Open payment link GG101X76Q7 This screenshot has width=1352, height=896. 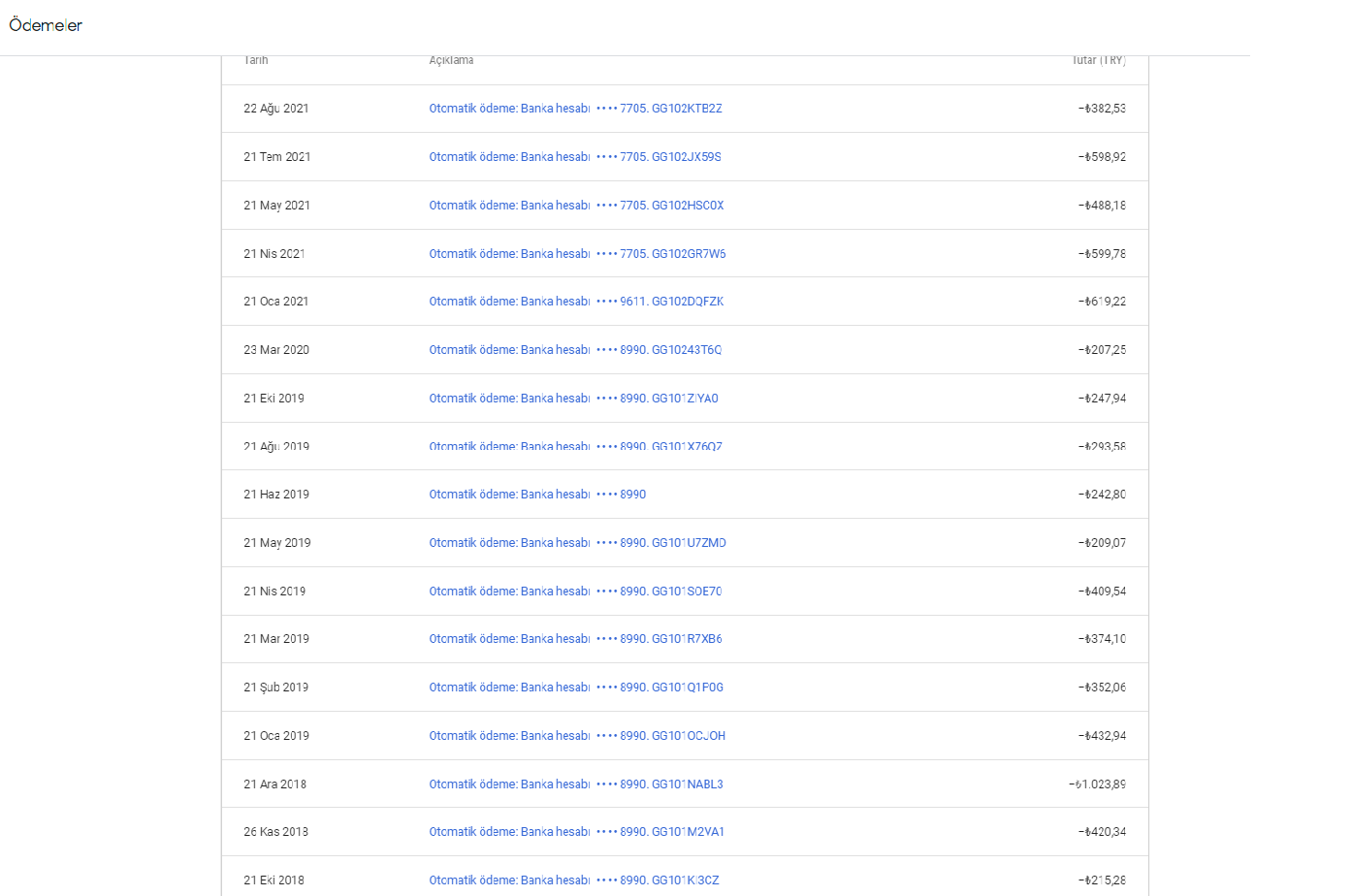pyautogui.click(x=575, y=446)
